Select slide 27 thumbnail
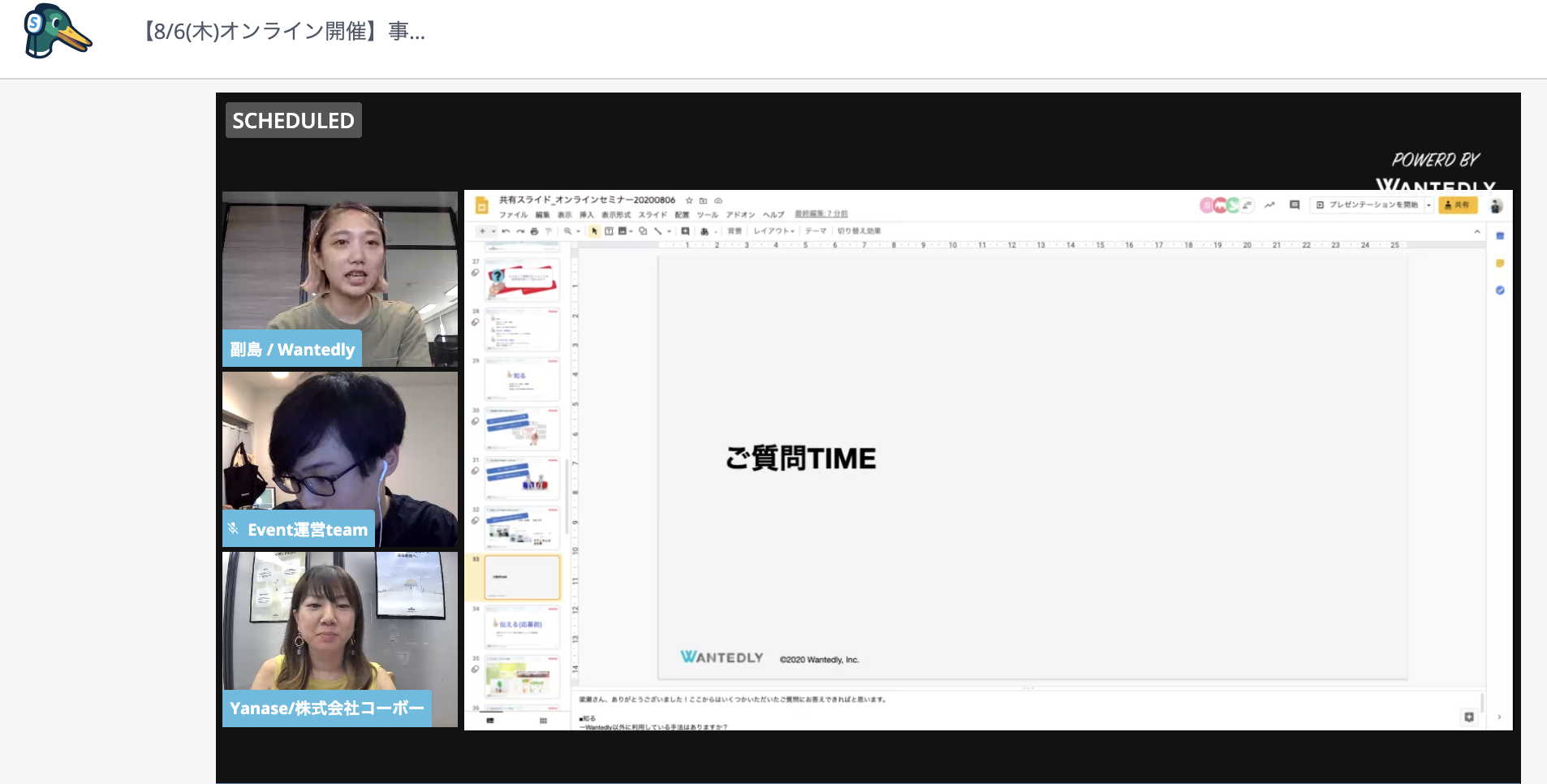This screenshot has height=784, width=1547. (522, 280)
